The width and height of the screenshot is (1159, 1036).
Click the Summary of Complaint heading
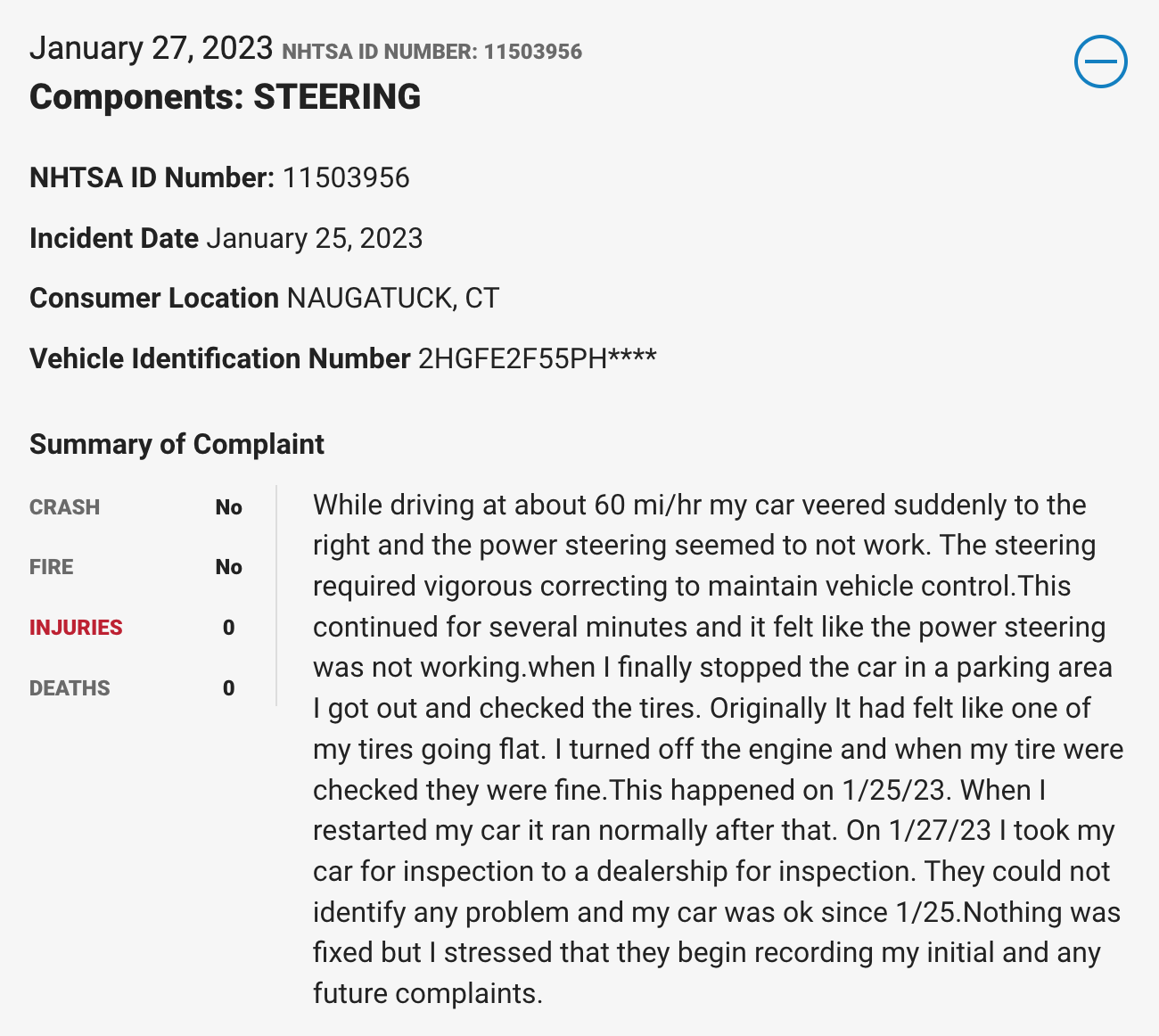coord(177,444)
